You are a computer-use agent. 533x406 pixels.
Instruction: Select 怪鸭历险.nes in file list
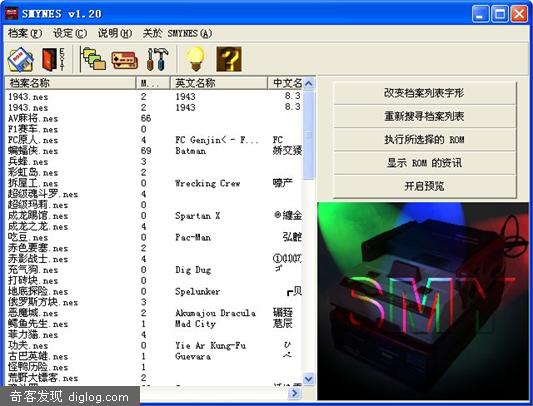[x=38, y=367]
